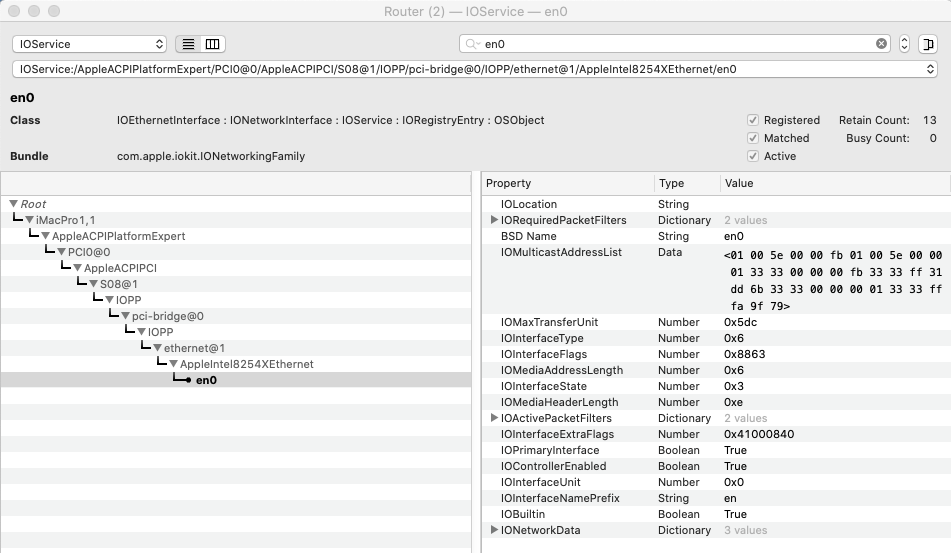Sort by Value column header
The width and height of the screenshot is (951, 553).
tap(835, 183)
